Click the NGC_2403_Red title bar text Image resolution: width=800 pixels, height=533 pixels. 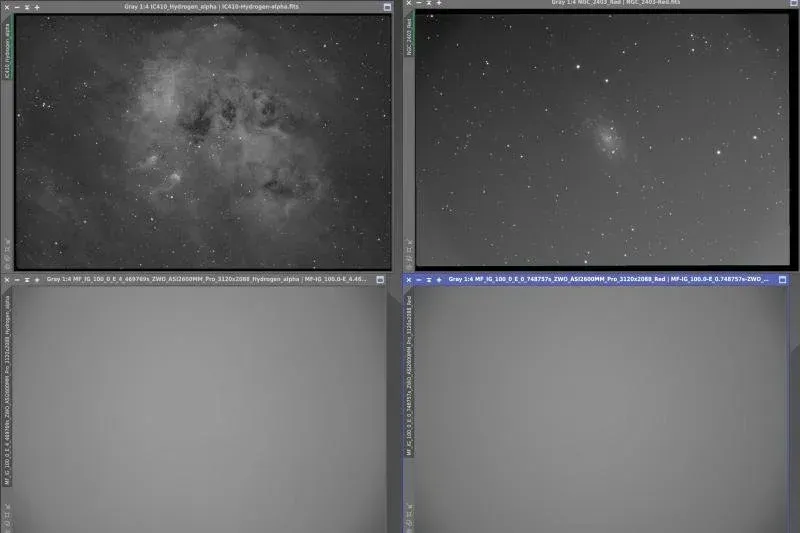coord(615,3)
